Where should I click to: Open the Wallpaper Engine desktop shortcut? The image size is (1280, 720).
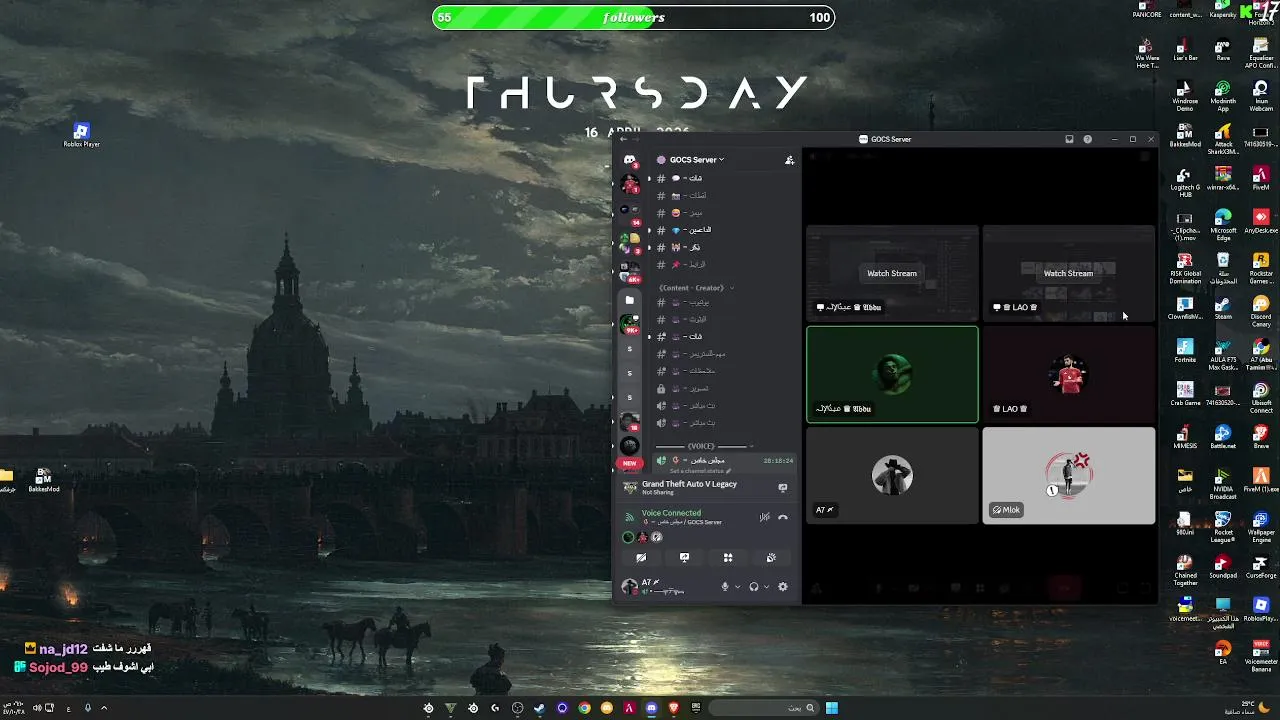point(1261,525)
